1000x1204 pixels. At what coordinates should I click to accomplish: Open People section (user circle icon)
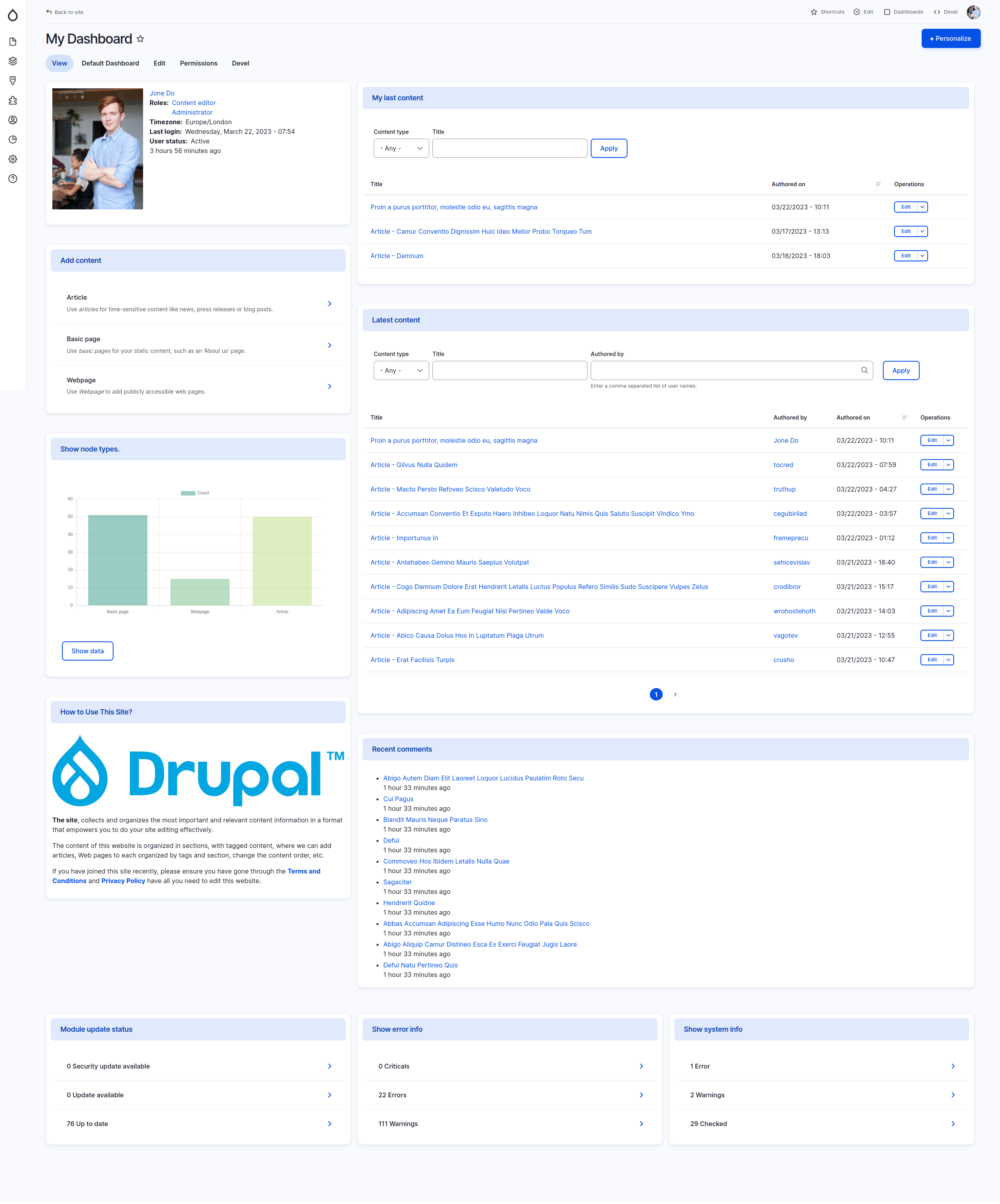[x=13, y=120]
